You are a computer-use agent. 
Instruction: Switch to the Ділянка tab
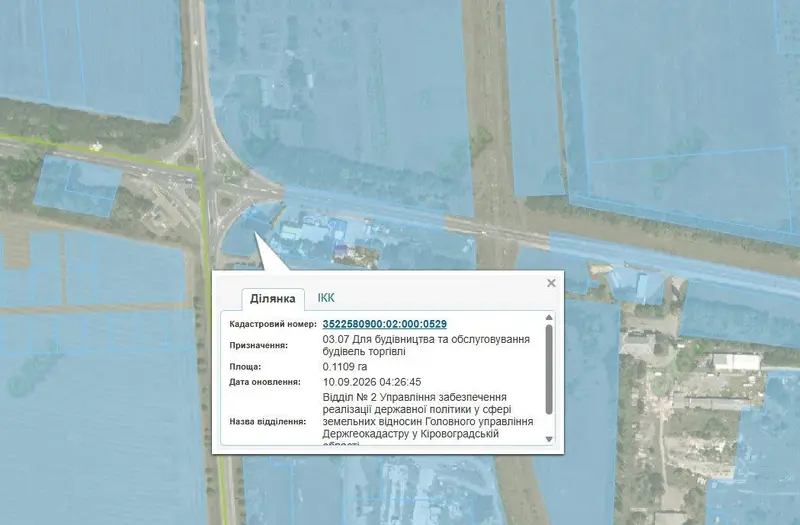pos(272,299)
